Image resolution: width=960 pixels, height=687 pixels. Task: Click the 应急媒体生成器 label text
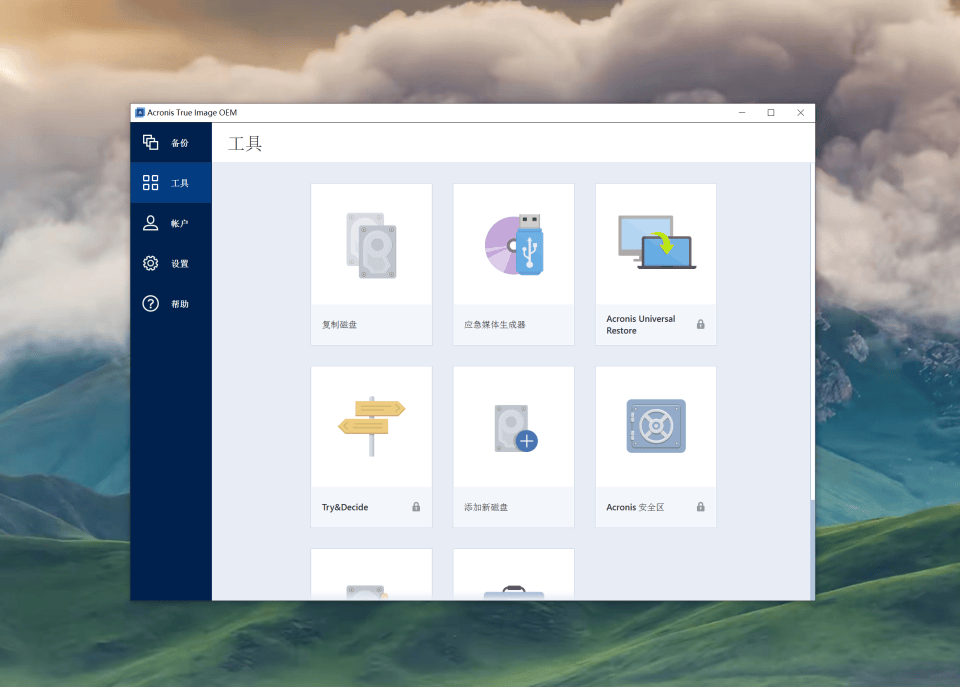tap(495, 325)
